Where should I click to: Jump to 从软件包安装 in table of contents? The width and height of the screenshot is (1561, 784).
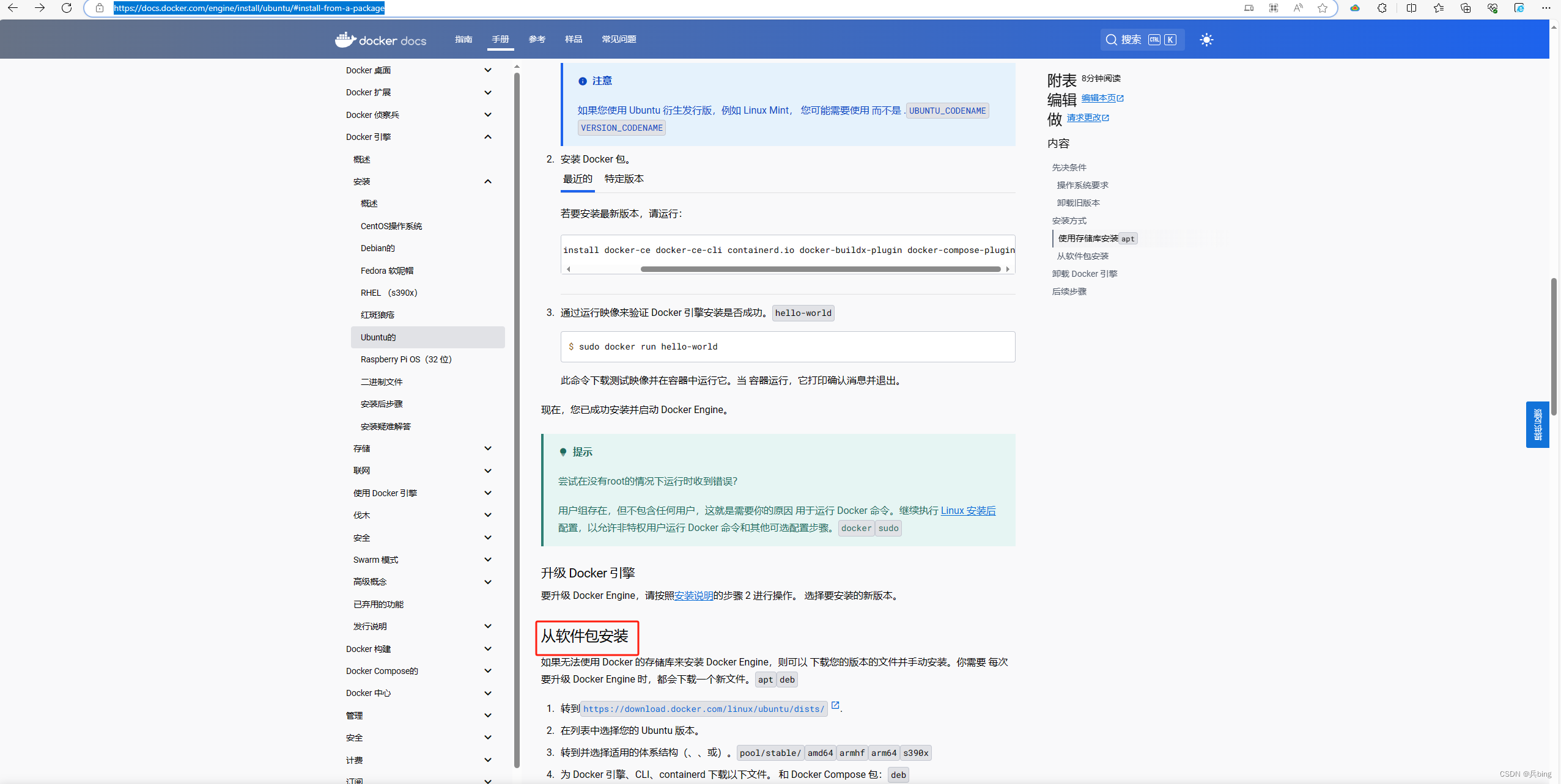pos(1082,256)
